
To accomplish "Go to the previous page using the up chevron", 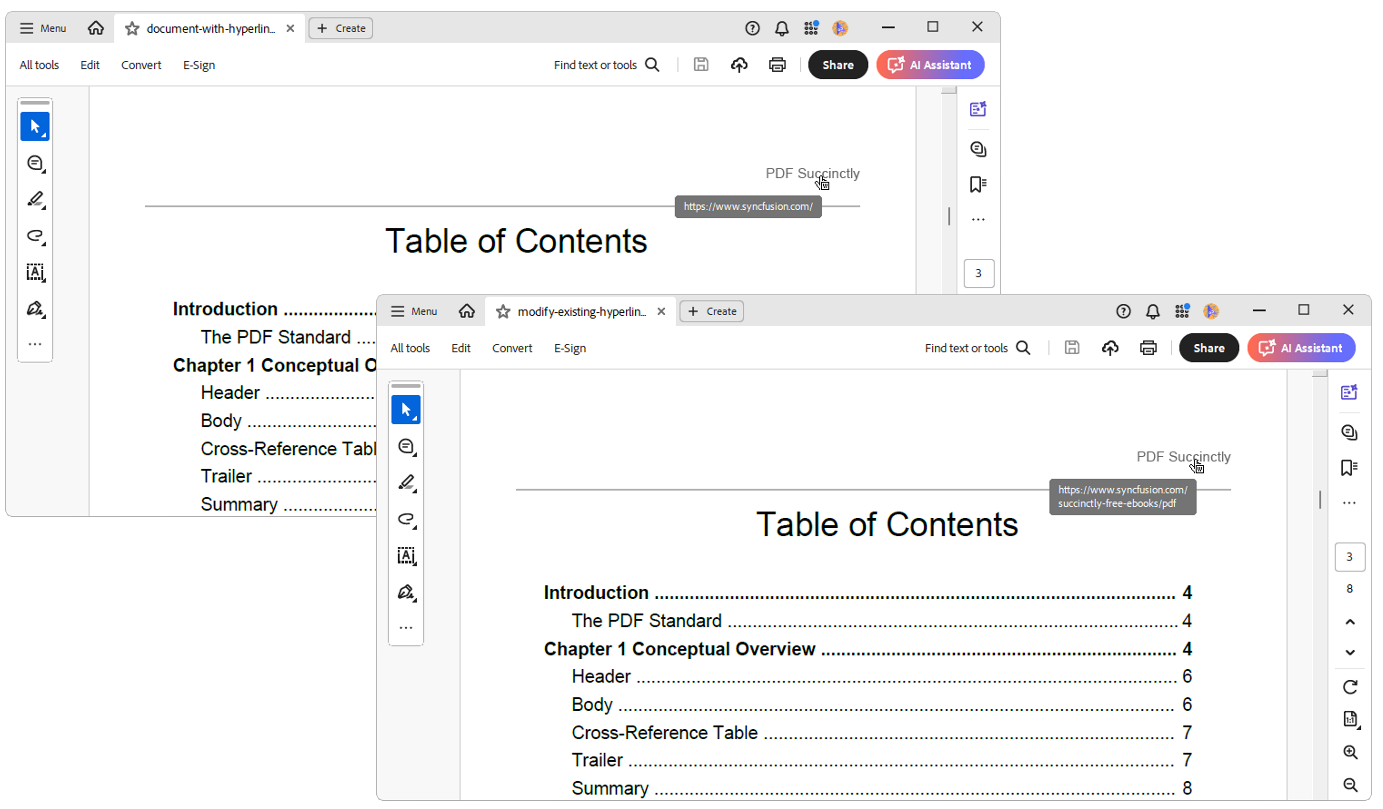I will point(1350,622).
